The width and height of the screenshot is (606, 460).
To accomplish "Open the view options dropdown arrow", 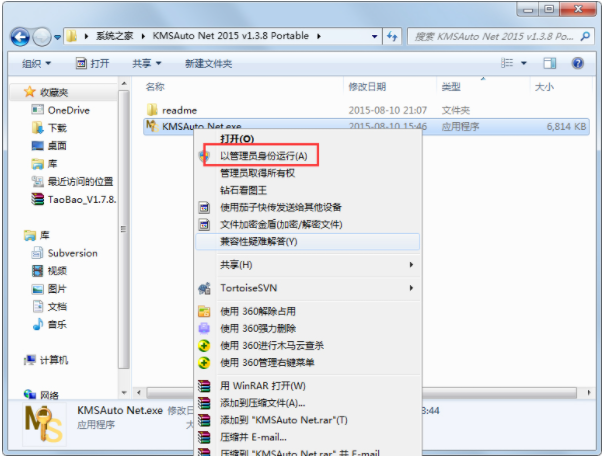I will pos(524,63).
